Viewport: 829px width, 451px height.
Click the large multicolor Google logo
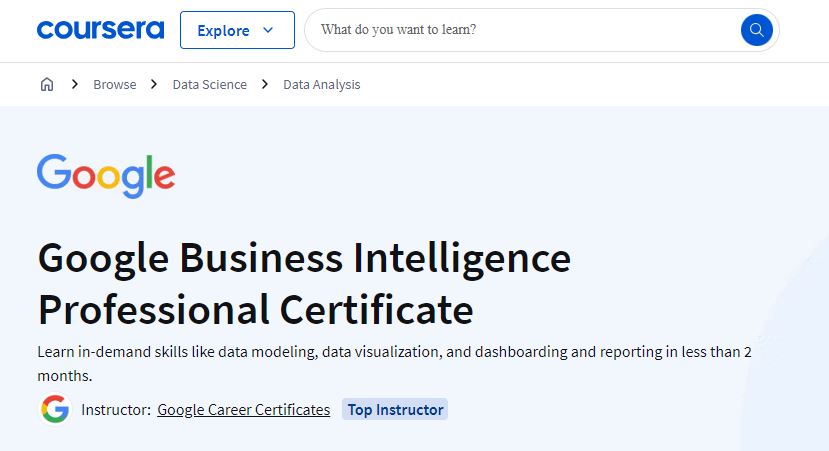coord(106,176)
